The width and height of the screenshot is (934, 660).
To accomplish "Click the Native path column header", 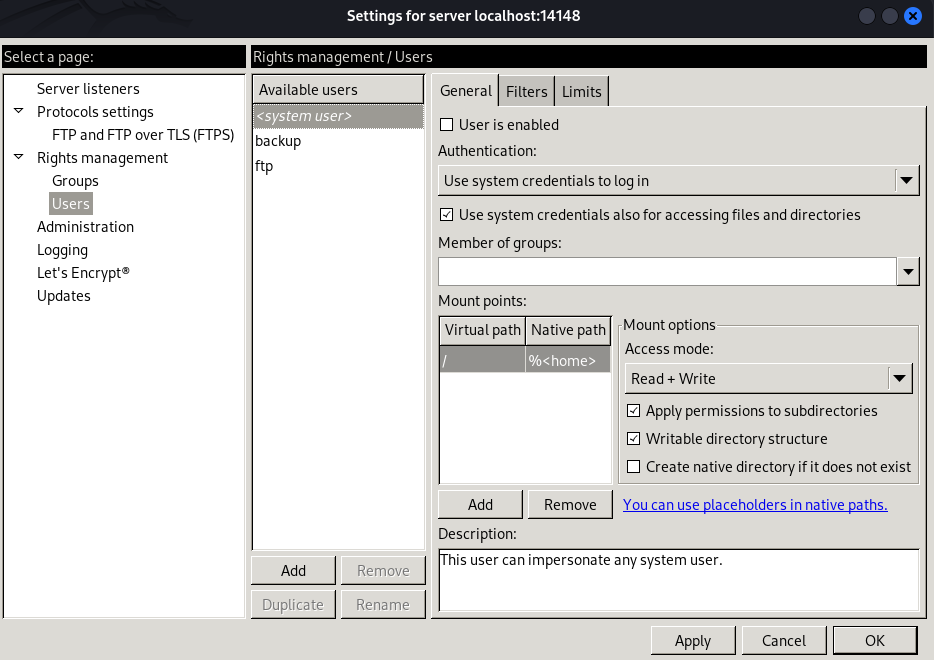I will point(568,330).
